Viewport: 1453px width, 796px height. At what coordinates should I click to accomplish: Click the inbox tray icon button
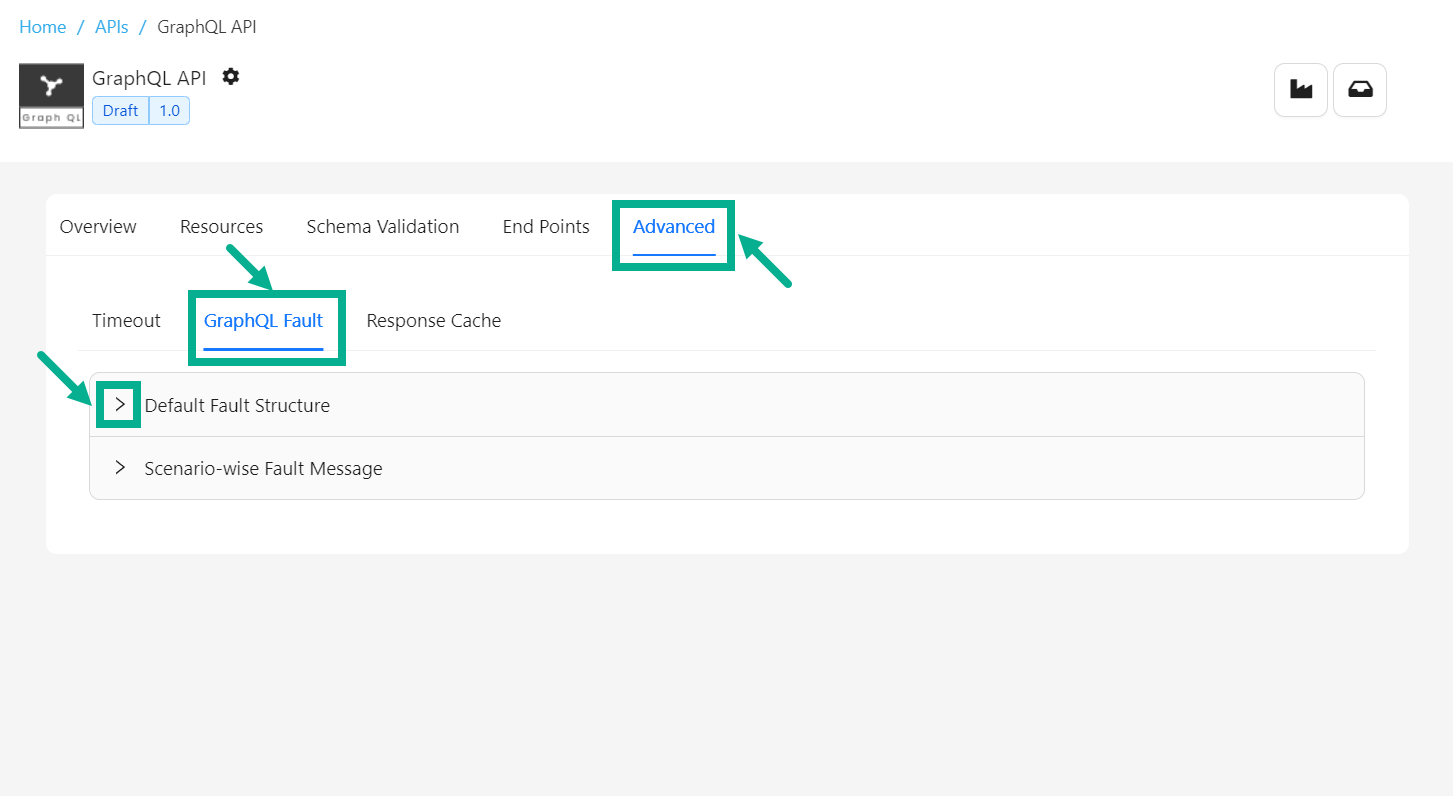[1359, 90]
